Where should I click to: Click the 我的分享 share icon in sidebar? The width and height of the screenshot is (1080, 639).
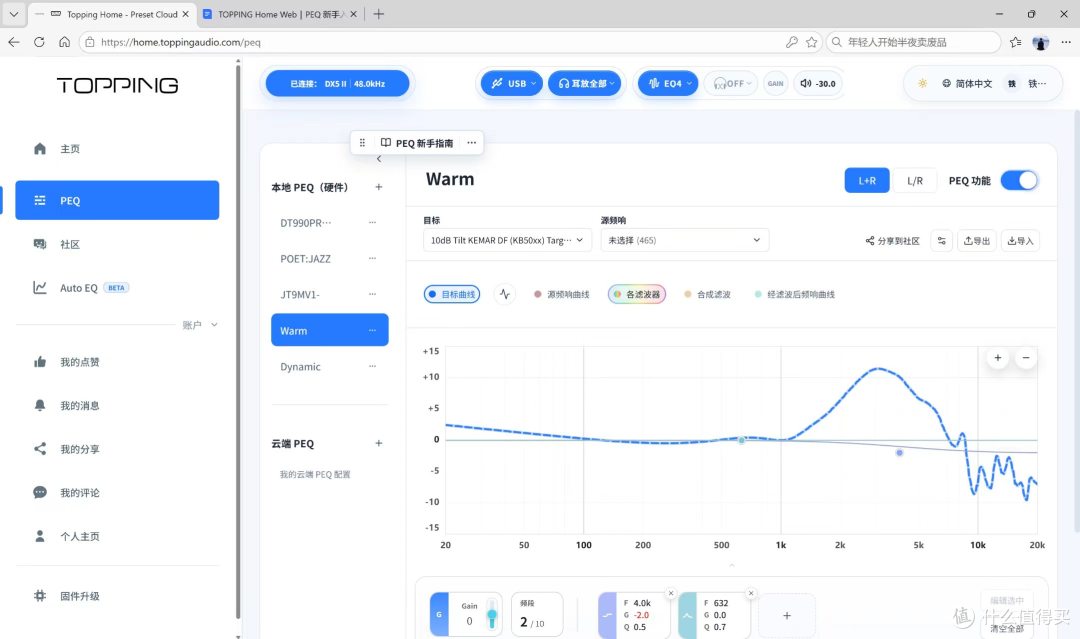tap(40, 449)
